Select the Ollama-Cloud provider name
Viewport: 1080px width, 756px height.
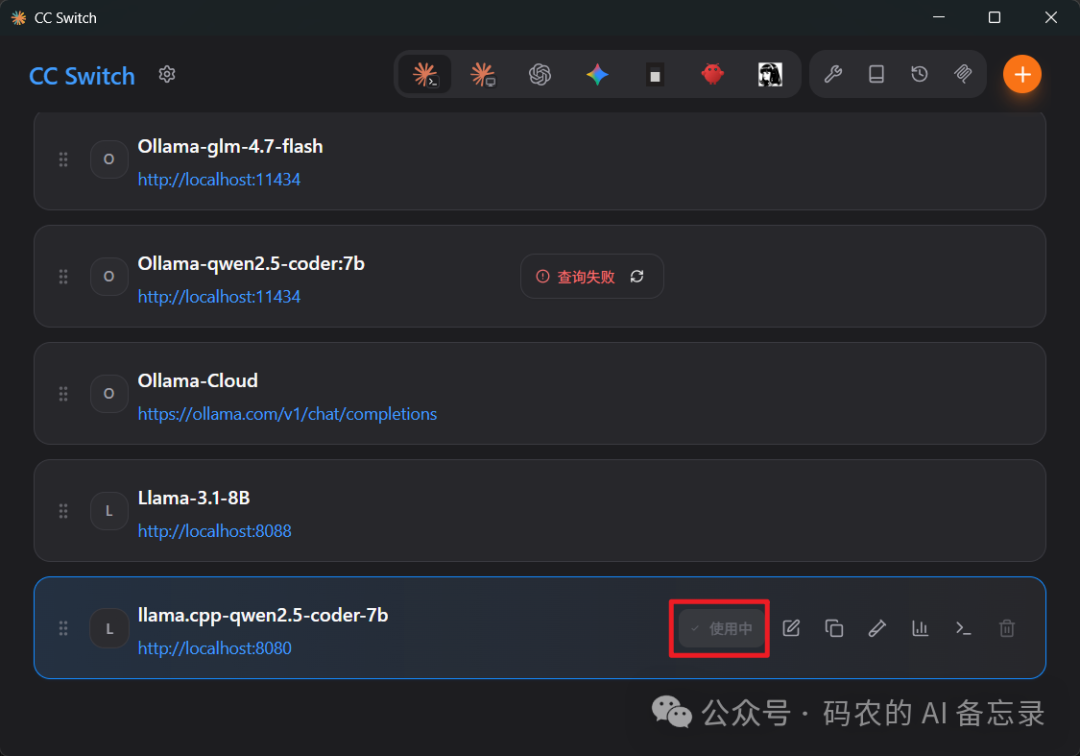[198, 381]
